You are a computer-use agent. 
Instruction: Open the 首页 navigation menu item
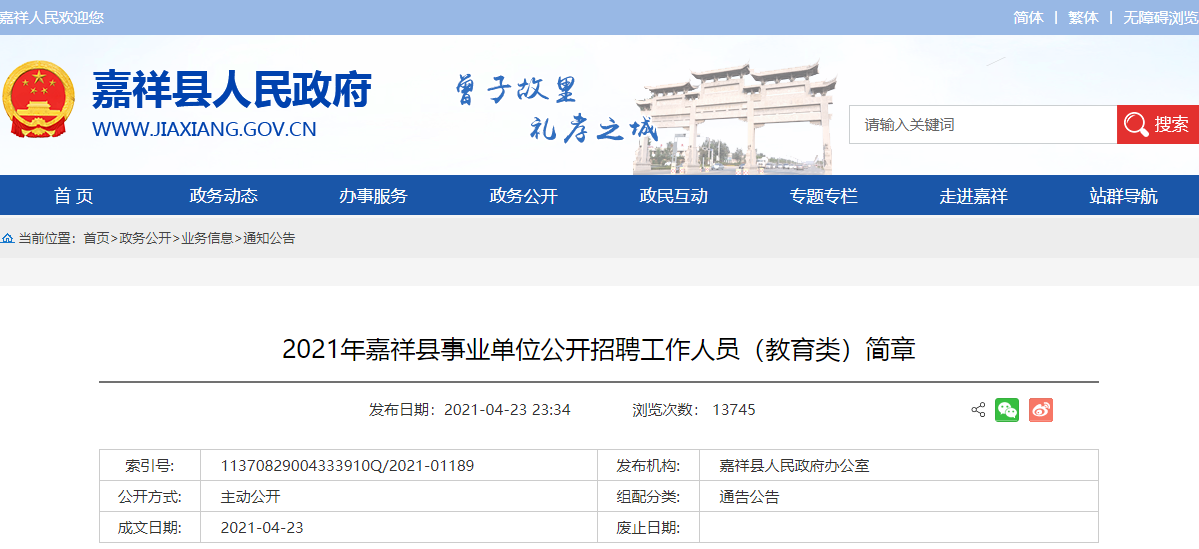click(x=74, y=197)
